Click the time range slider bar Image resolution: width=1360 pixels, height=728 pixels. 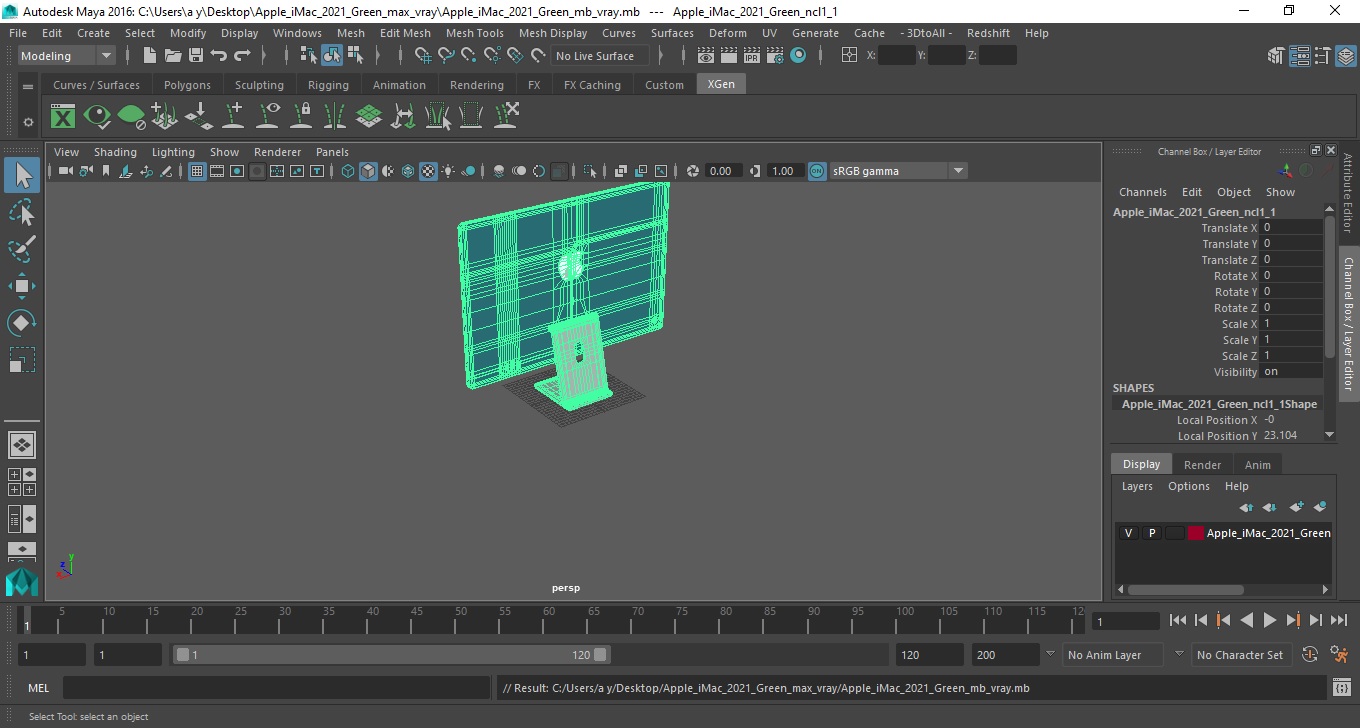click(x=391, y=655)
